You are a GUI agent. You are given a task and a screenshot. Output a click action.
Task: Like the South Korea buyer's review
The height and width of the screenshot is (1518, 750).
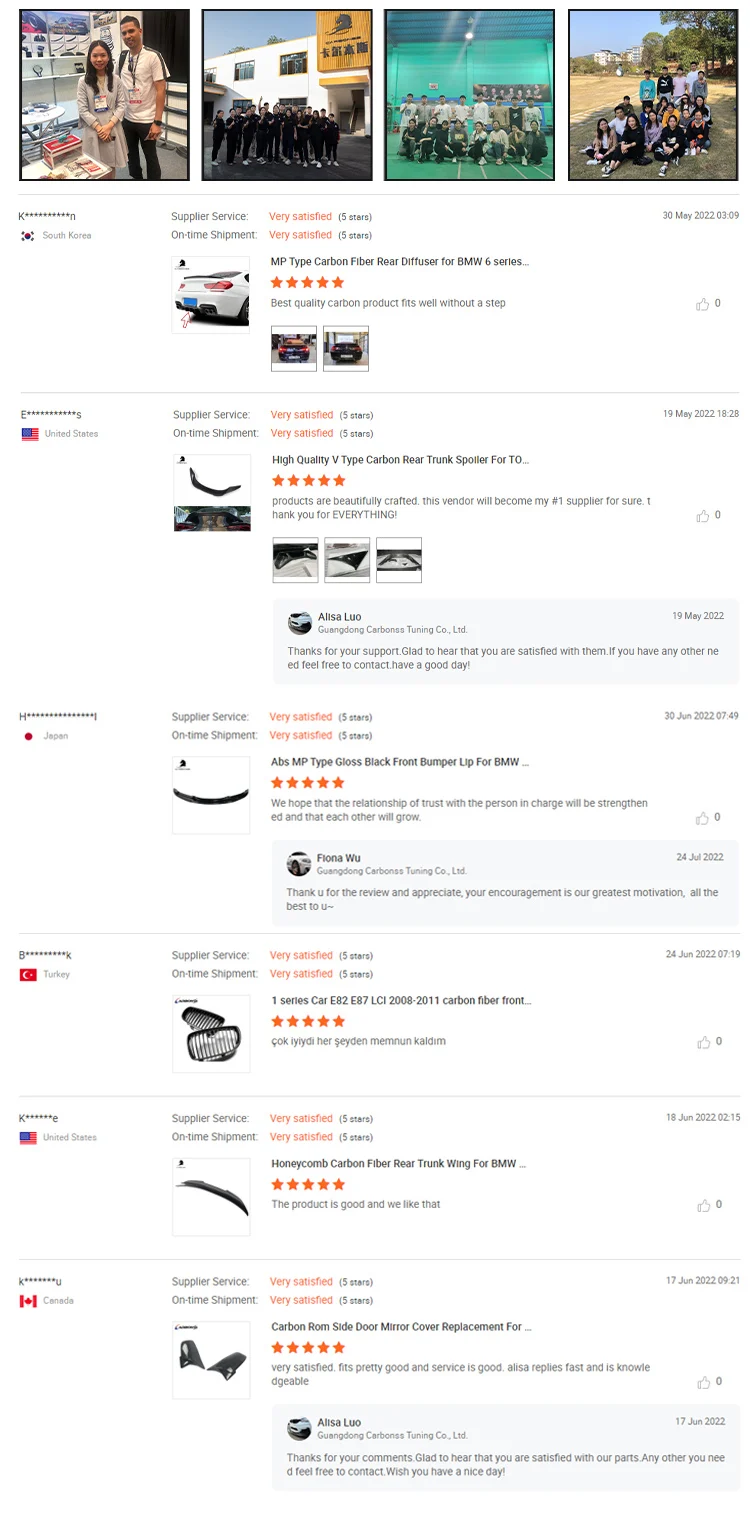point(703,304)
